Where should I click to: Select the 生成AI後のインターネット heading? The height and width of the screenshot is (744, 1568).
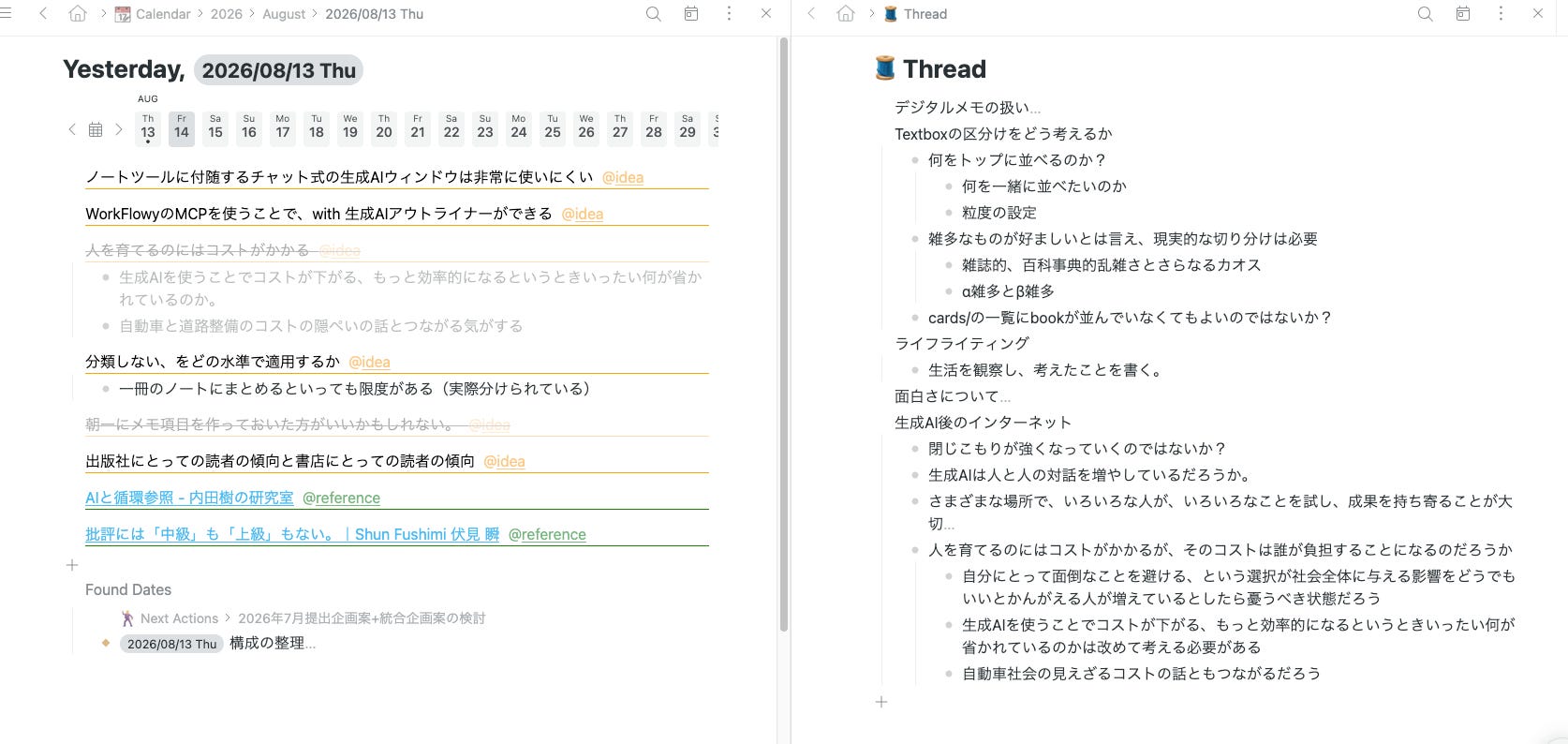(984, 423)
